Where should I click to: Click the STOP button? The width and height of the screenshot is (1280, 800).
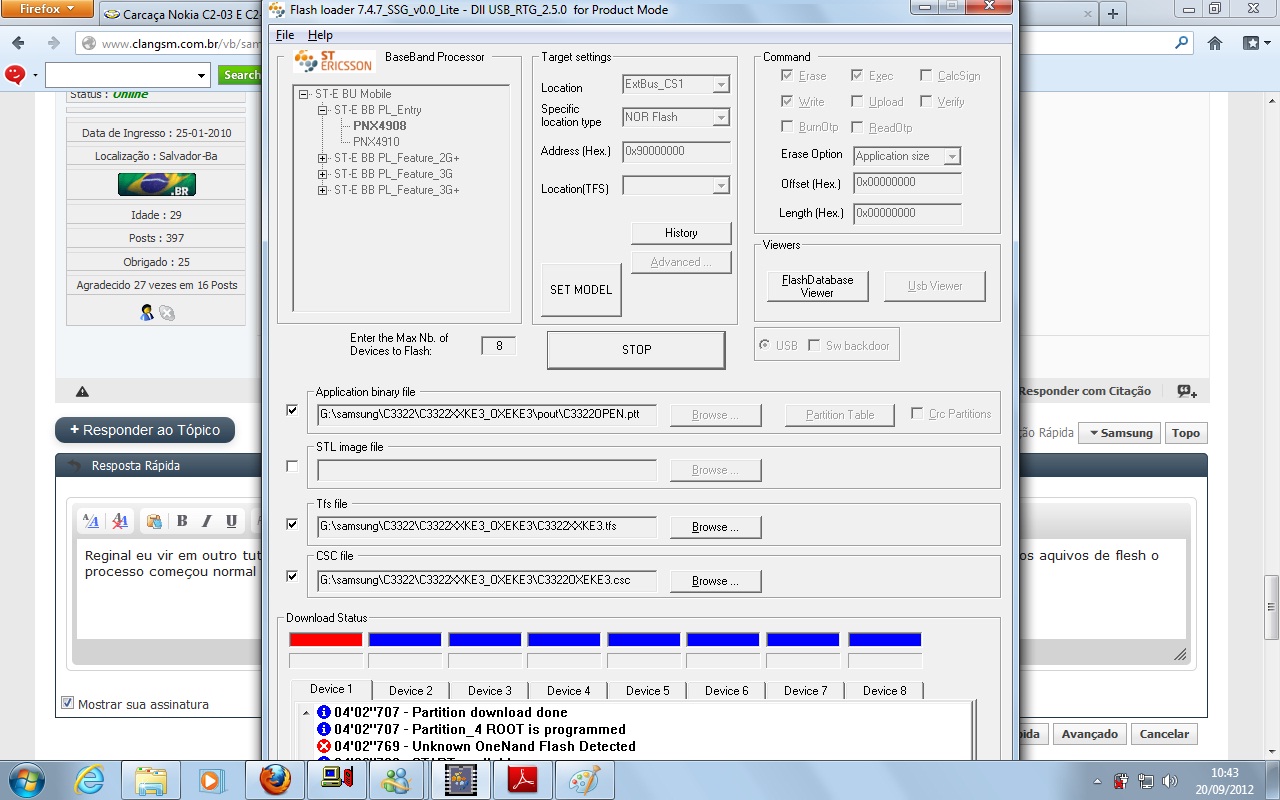(x=636, y=350)
